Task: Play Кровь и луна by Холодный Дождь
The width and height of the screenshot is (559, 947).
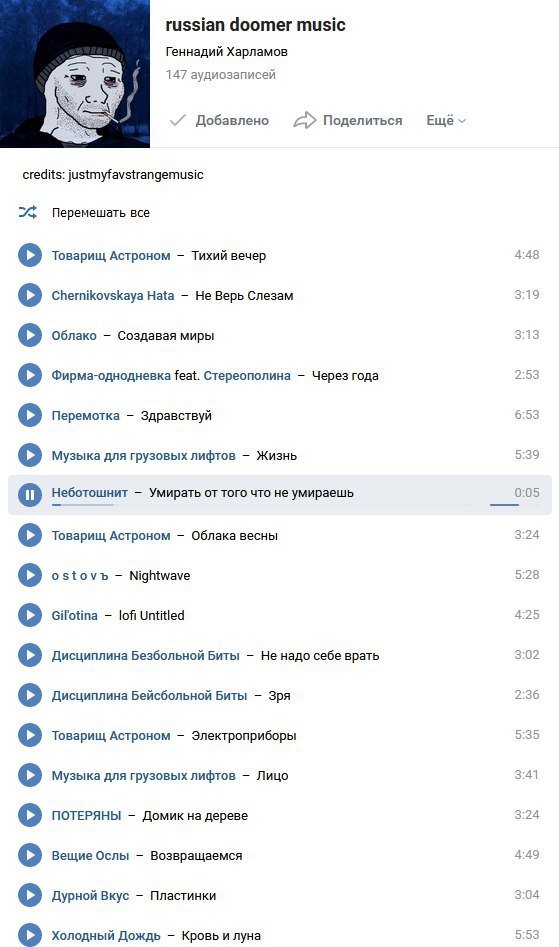Action: tap(30, 934)
